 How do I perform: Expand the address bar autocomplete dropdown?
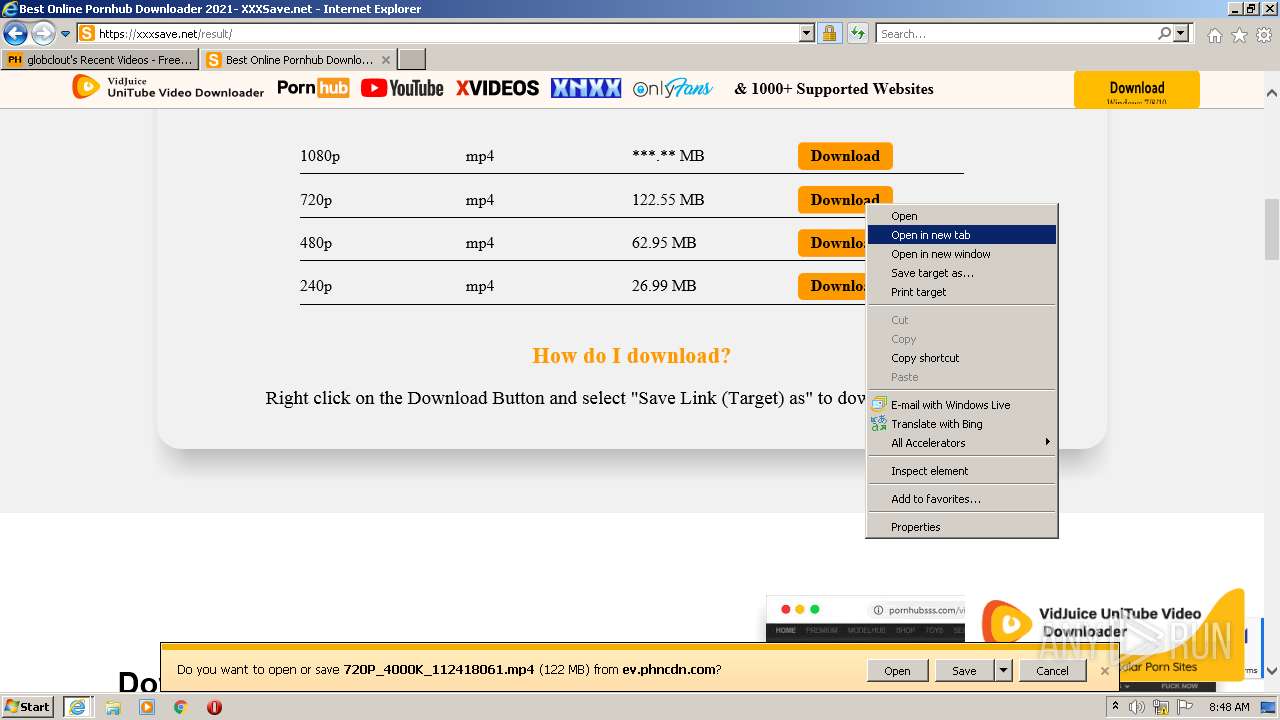point(807,34)
